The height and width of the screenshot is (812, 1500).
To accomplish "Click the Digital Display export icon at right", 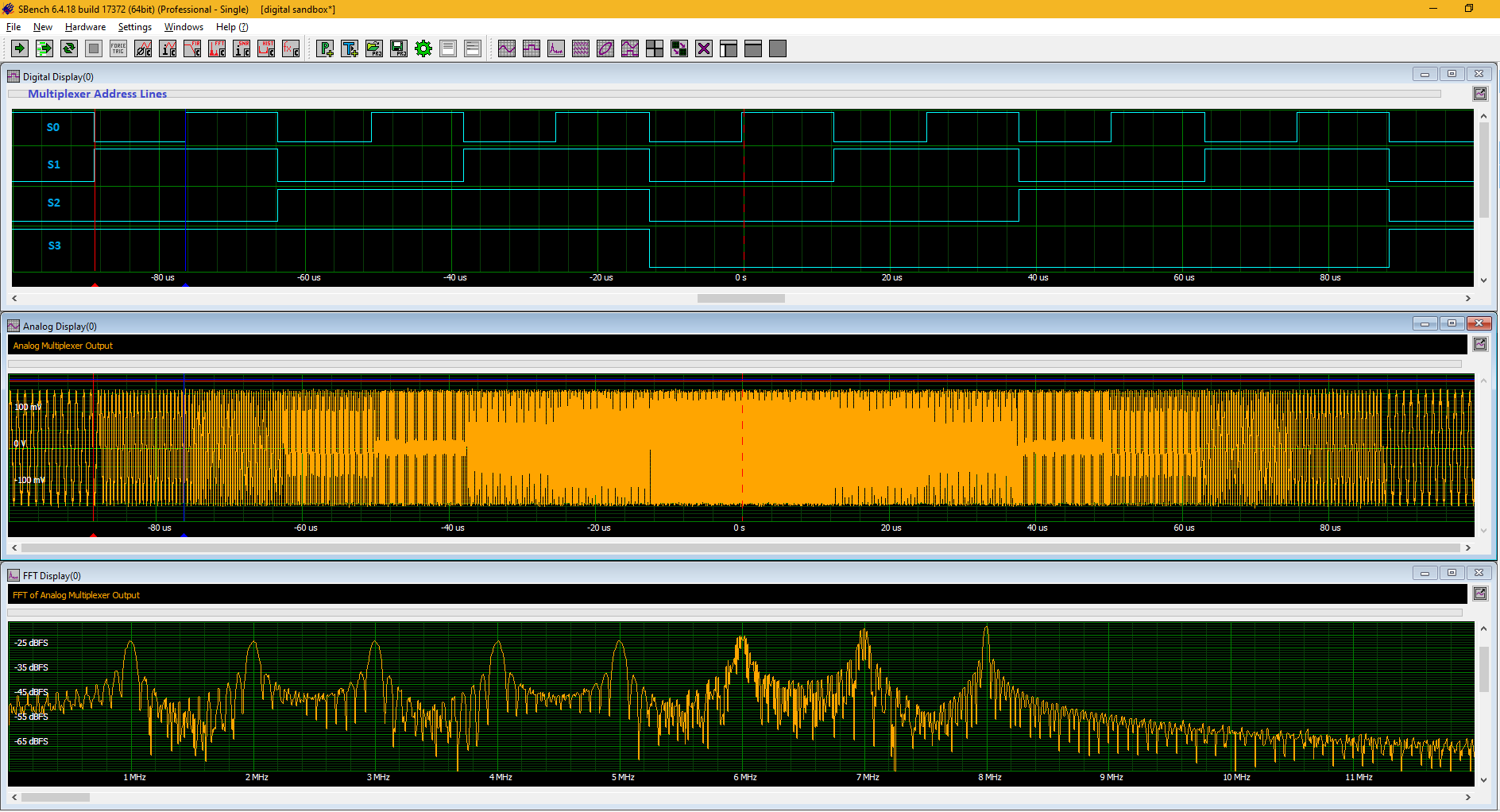I will pos(1480,94).
